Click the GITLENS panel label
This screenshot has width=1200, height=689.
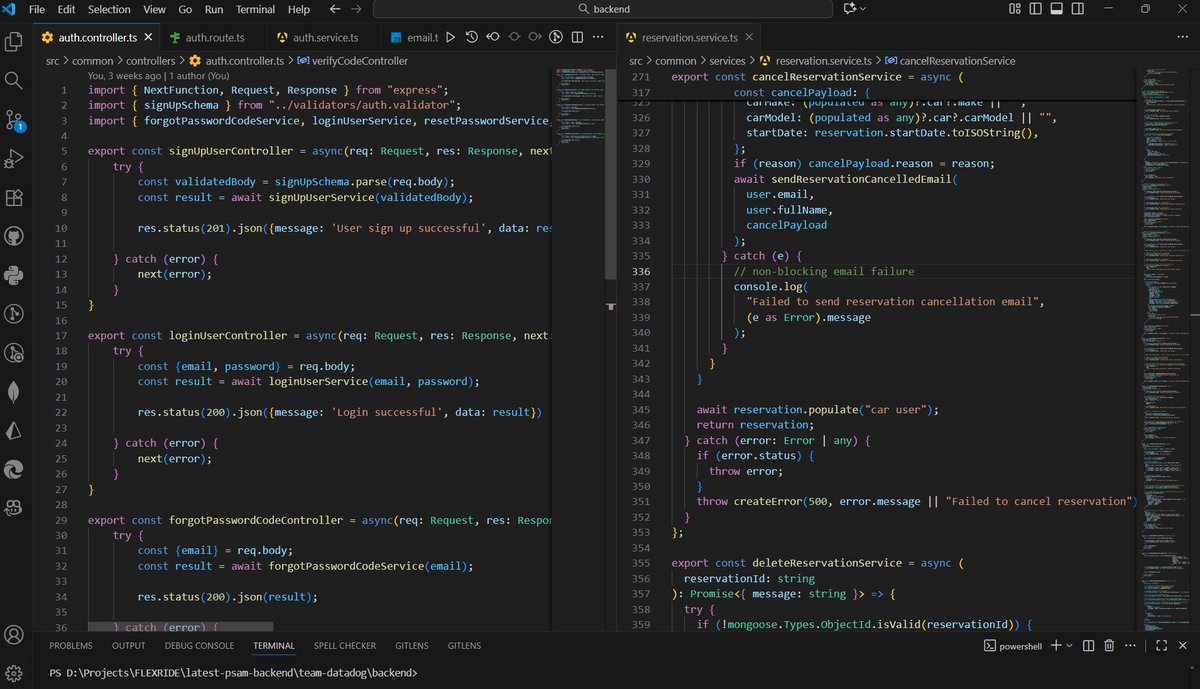pyautogui.click(x=411, y=646)
